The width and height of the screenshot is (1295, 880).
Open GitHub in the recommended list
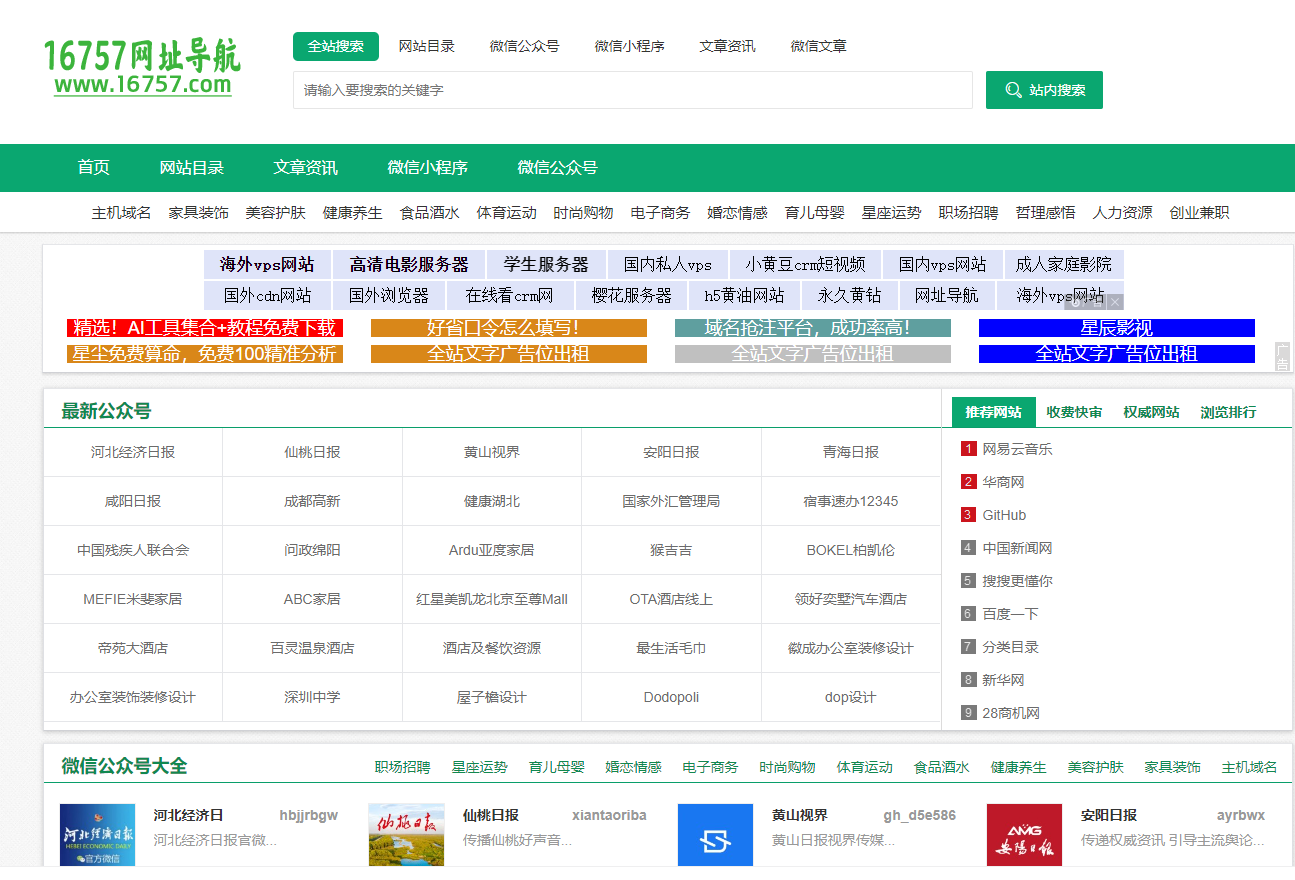click(x=1004, y=515)
